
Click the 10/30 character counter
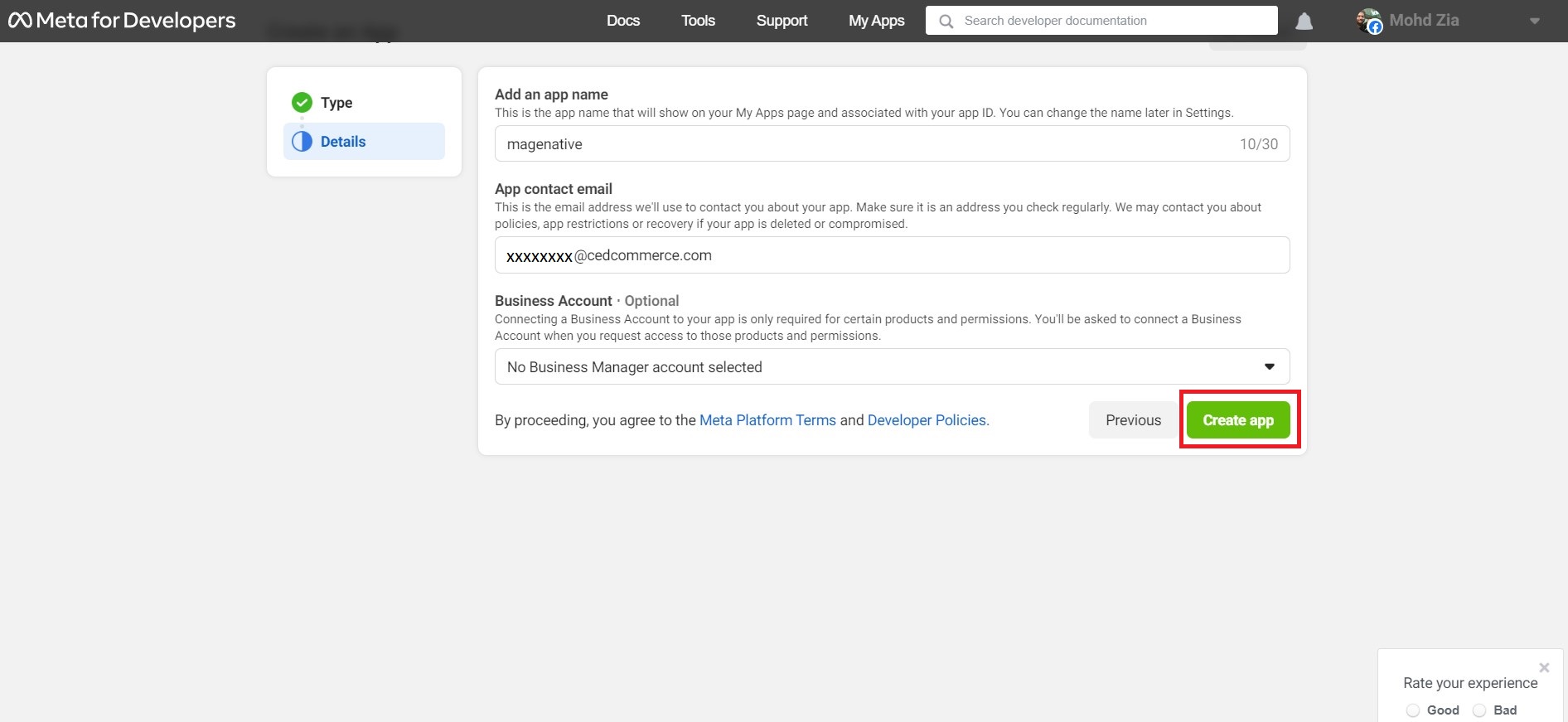pyautogui.click(x=1258, y=144)
